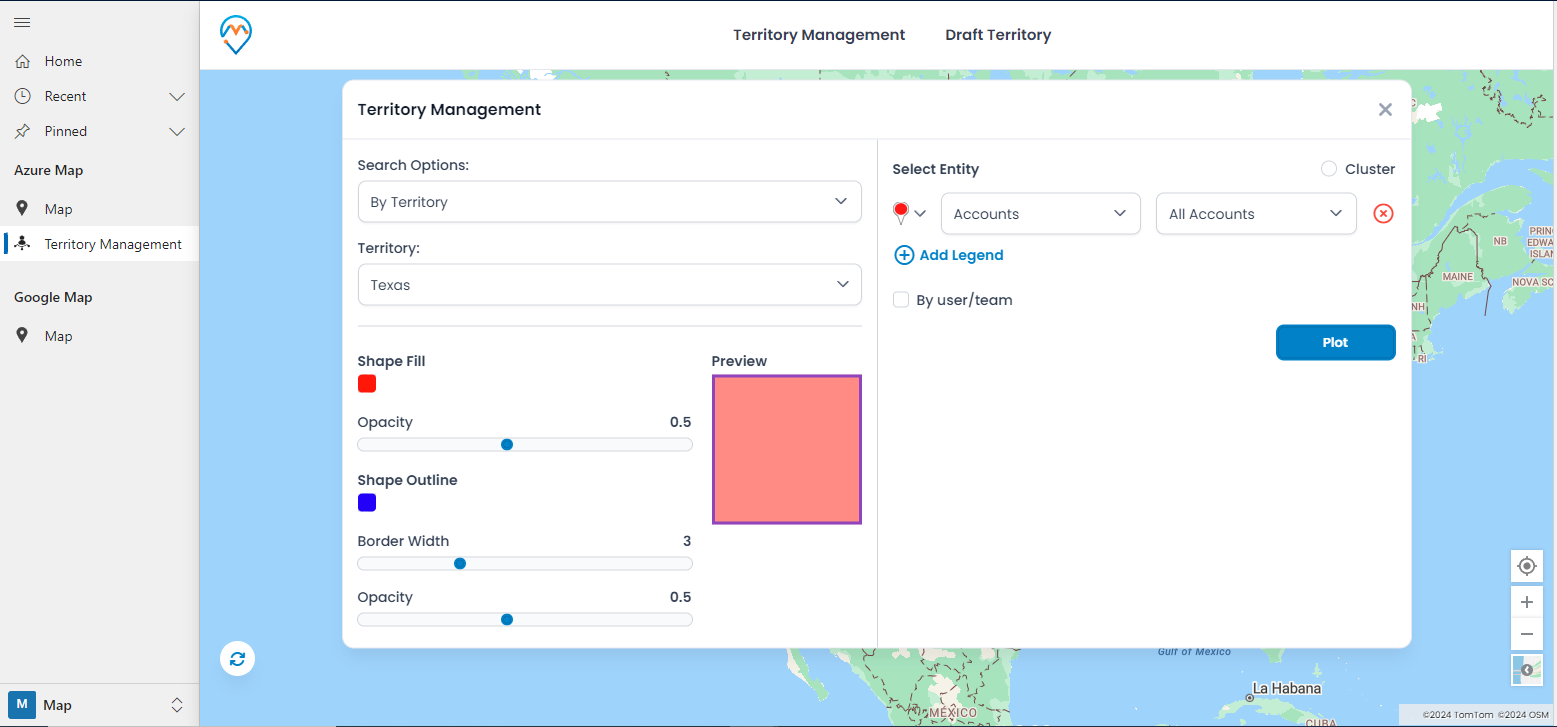
Task: Zoom in on the map
Action: click(1526, 602)
